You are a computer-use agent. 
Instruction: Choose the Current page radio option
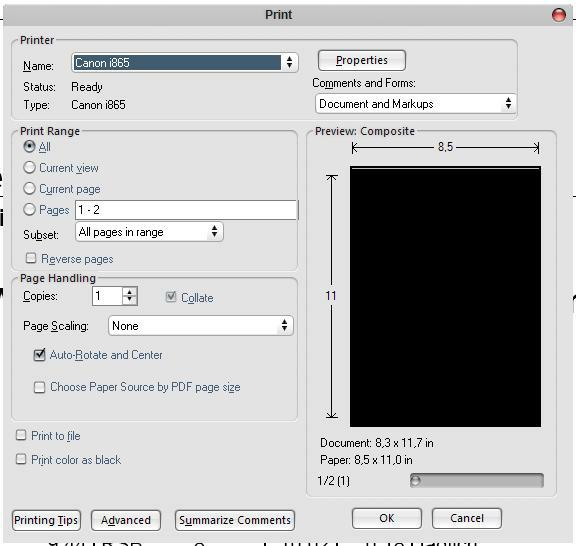click(x=29, y=189)
